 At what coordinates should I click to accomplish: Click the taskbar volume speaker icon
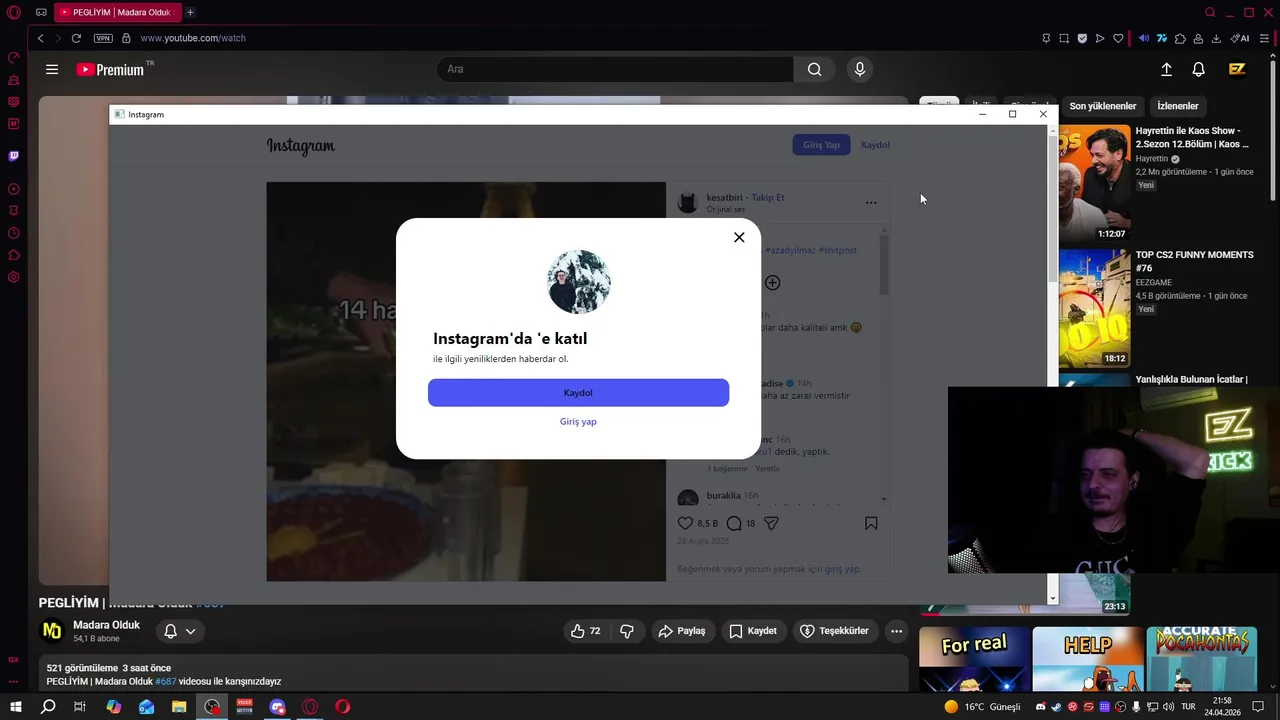[x=1169, y=707]
